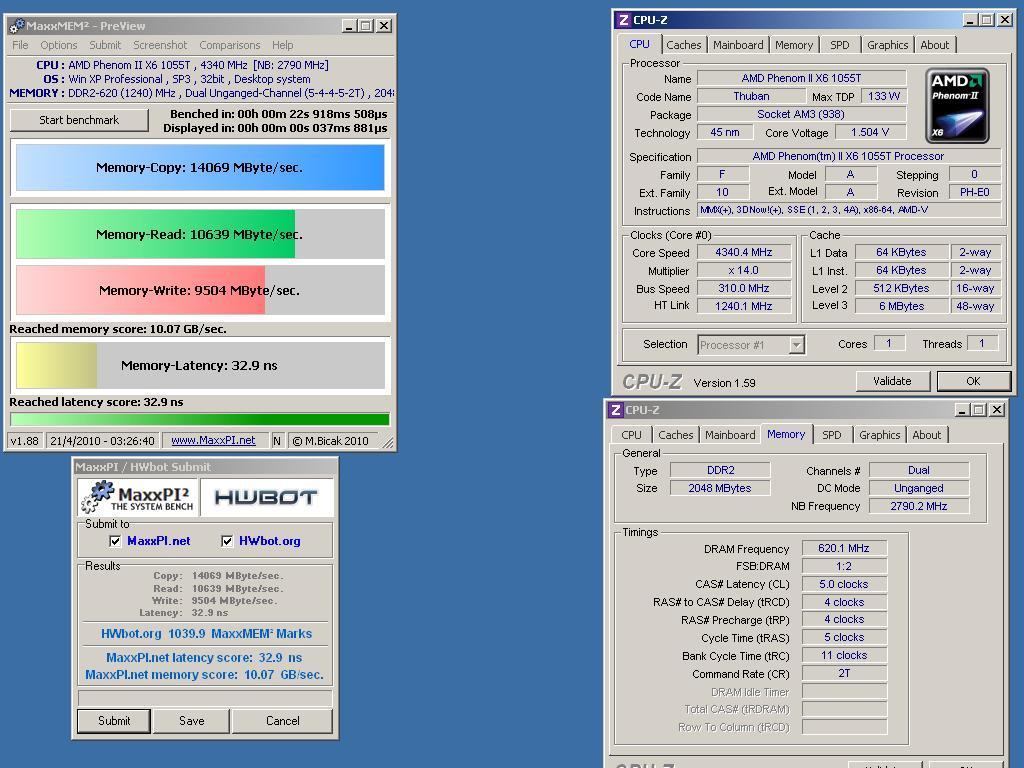Image resolution: width=1024 pixels, height=768 pixels.
Task: Open the Options menu in MaxxMEM²
Action: coord(59,45)
